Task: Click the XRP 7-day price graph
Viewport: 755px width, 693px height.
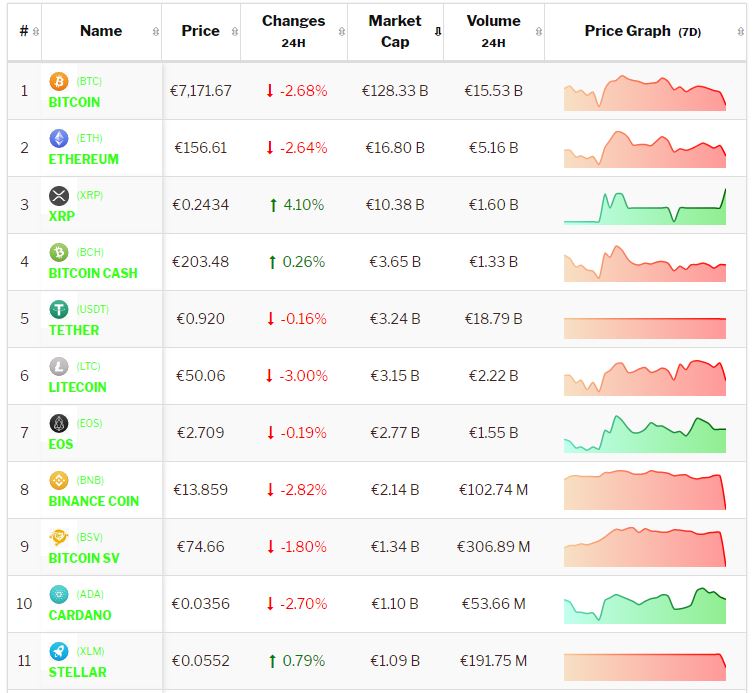Action: click(x=644, y=206)
